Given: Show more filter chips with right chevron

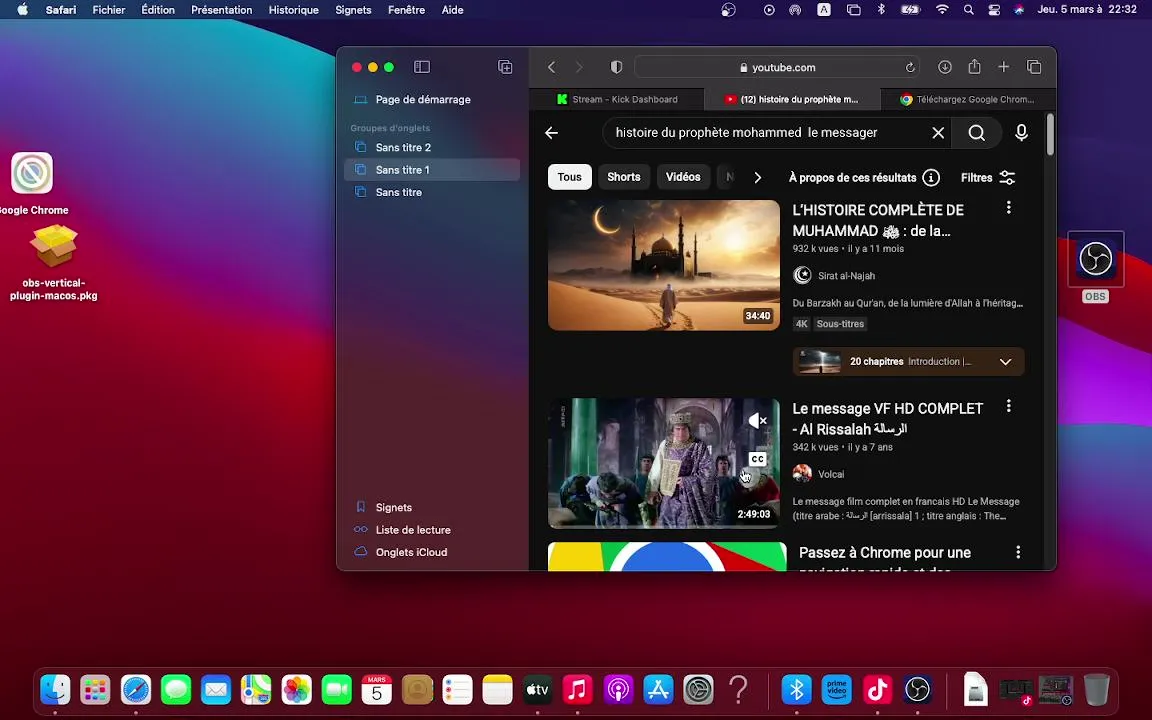Looking at the screenshot, I should point(757,177).
